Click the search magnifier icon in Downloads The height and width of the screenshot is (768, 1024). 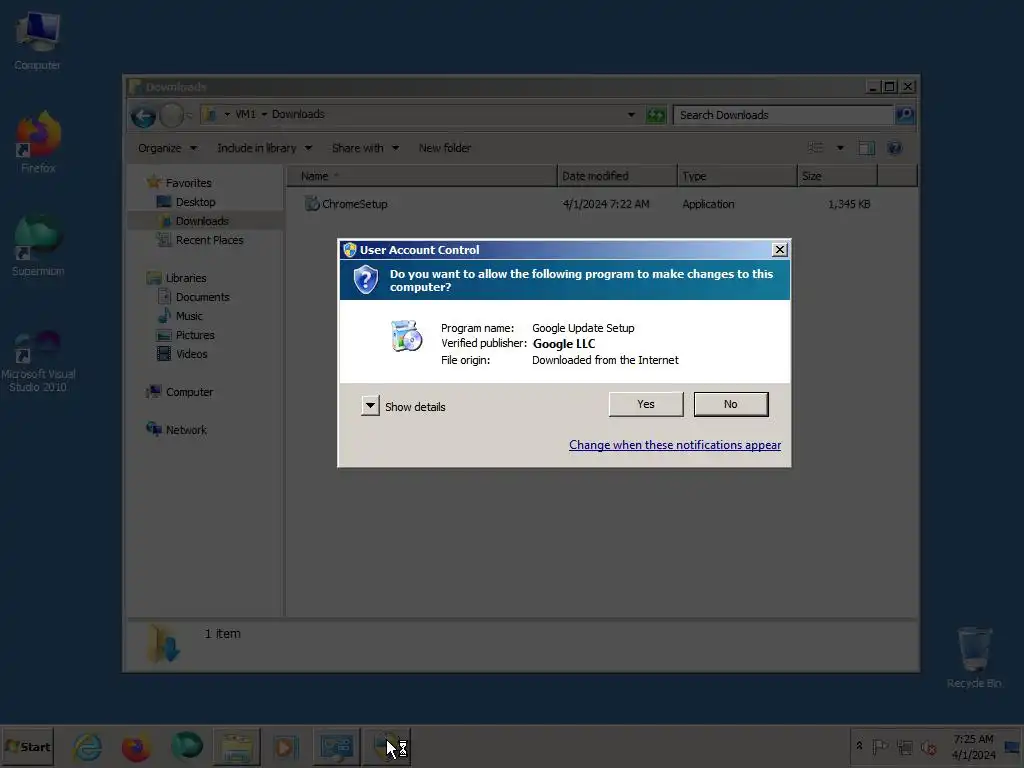click(x=904, y=115)
